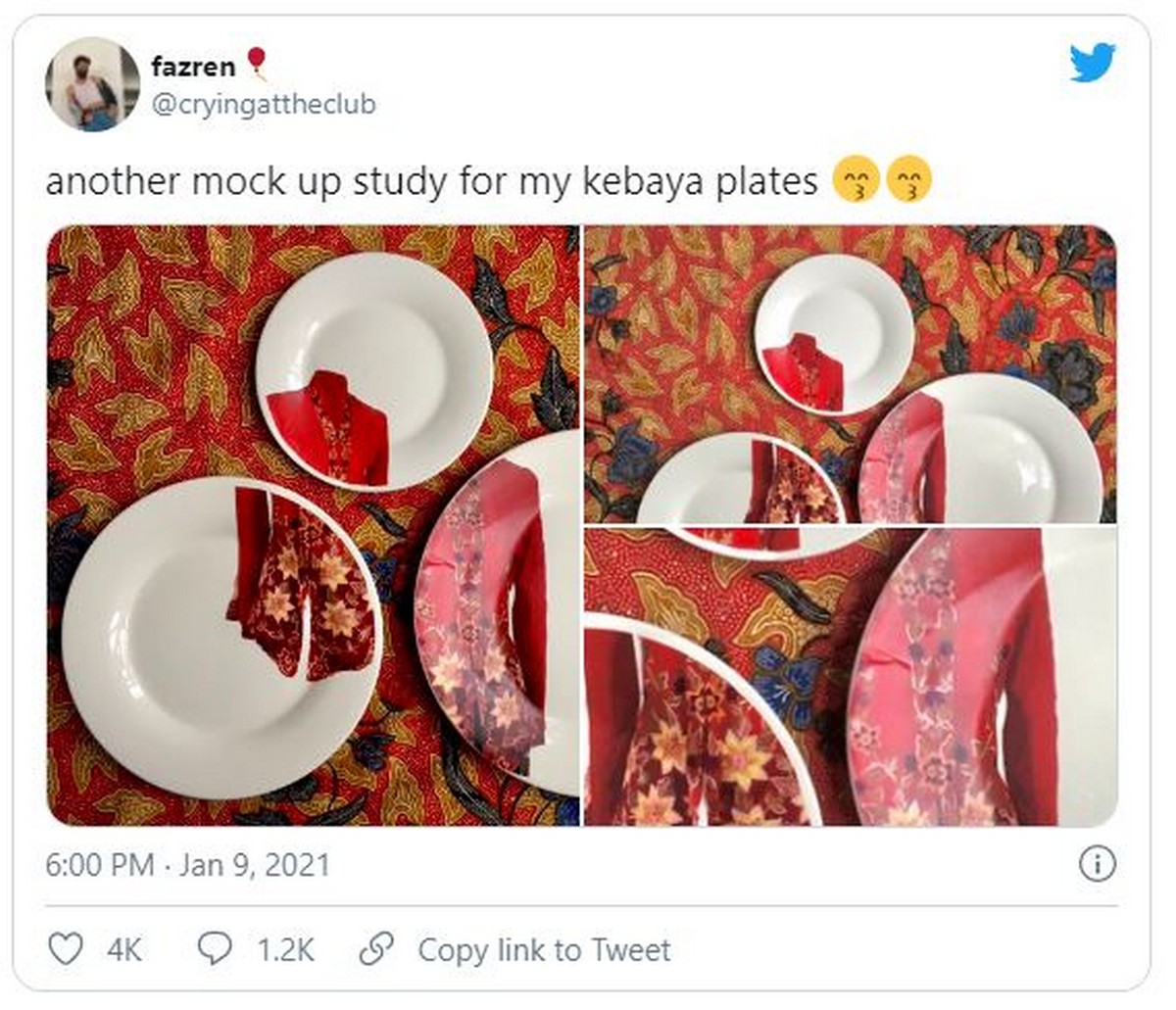1176x1010 pixels.
Task: Open the circled info icon
Action: pos(1097,864)
